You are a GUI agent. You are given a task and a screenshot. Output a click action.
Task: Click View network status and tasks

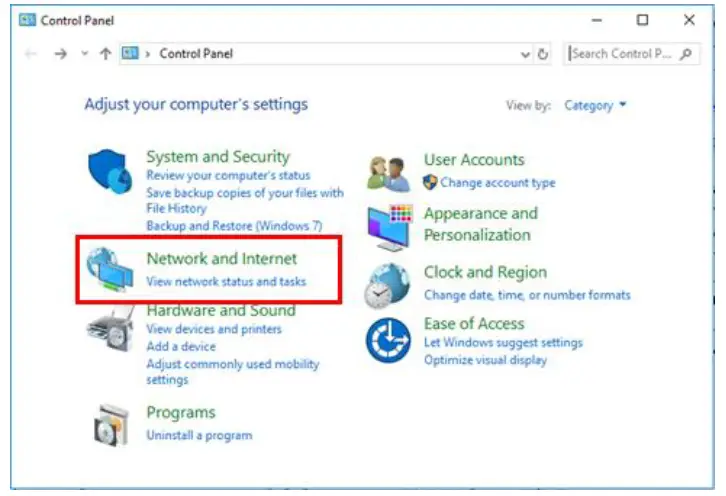(x=226, y=282)
